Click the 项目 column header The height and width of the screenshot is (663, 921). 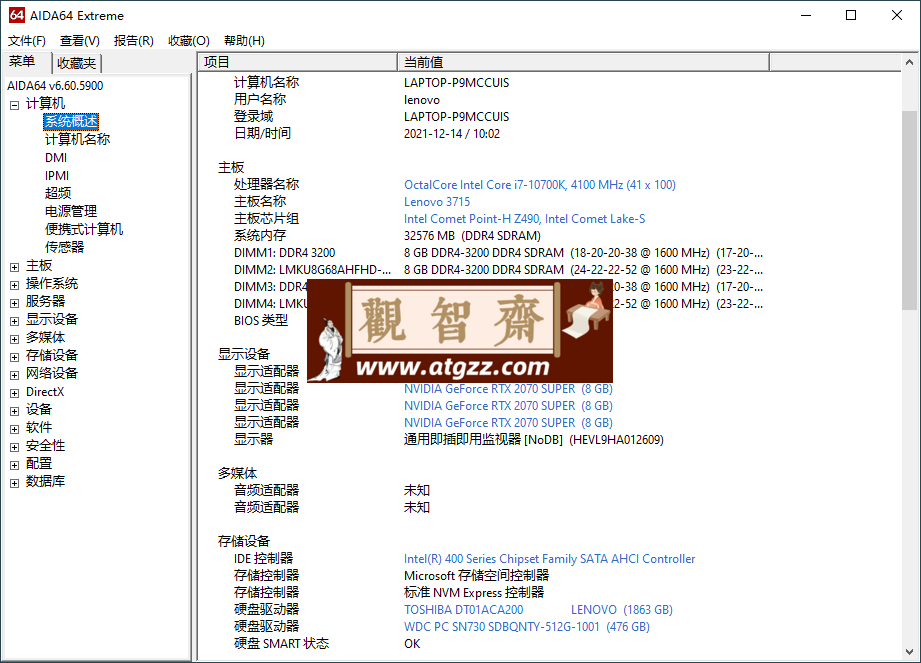pos(298,62)
